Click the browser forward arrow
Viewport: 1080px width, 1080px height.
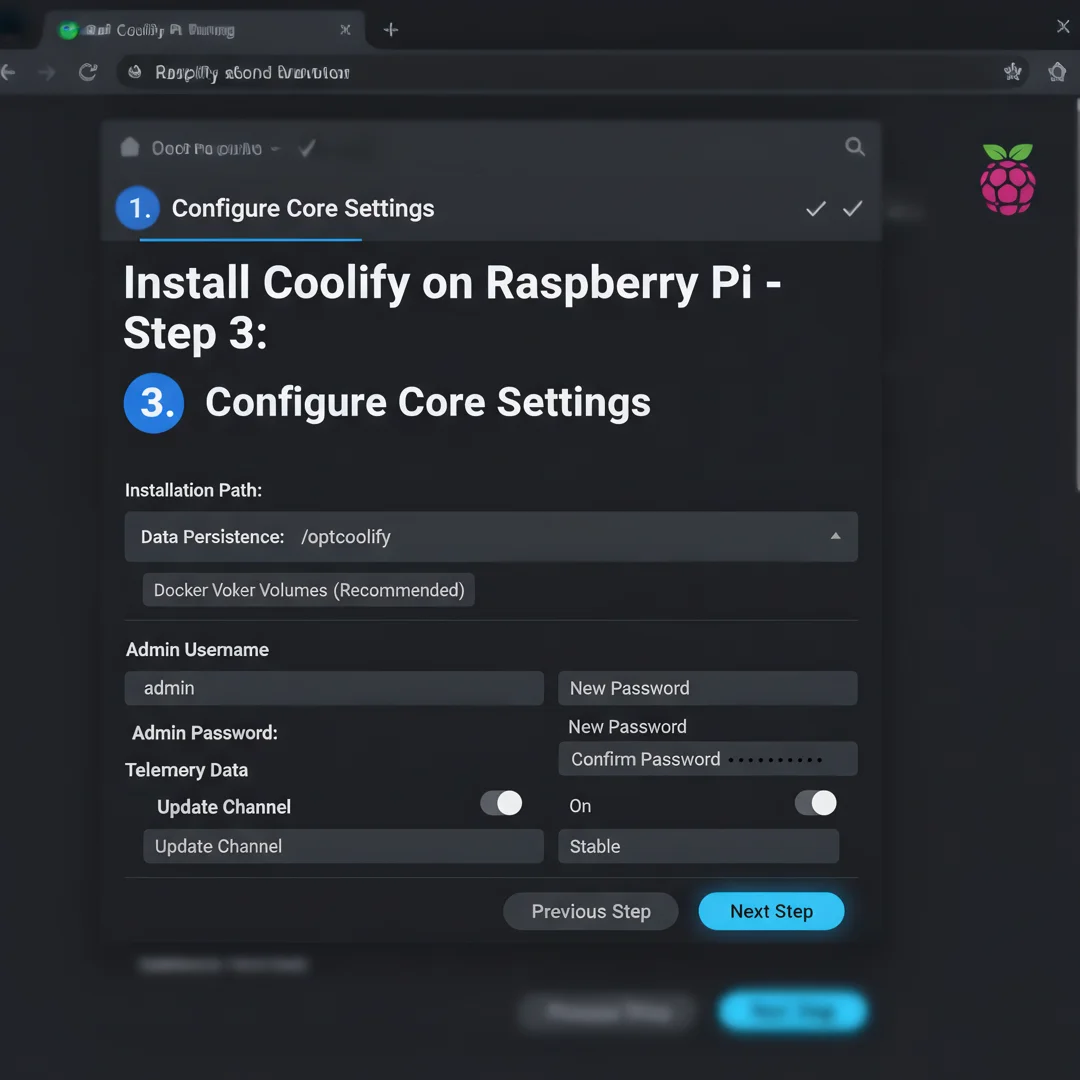pyautogui.click(x=46, y=72)
